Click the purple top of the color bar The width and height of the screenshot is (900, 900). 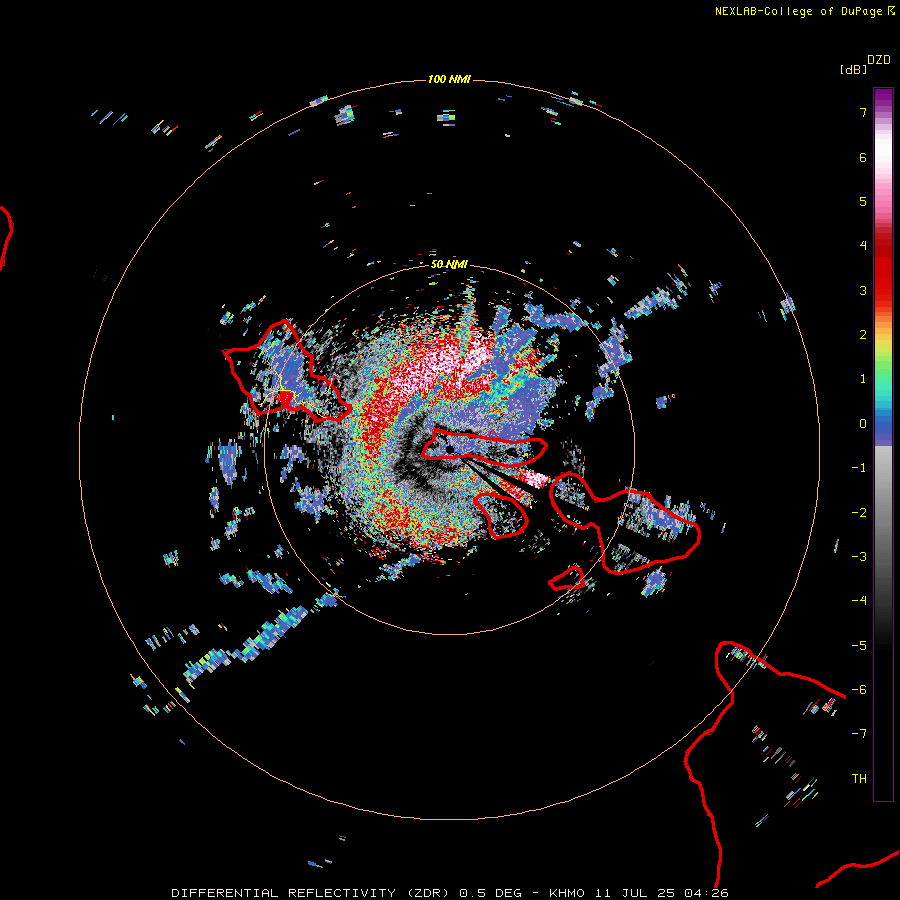883,98
